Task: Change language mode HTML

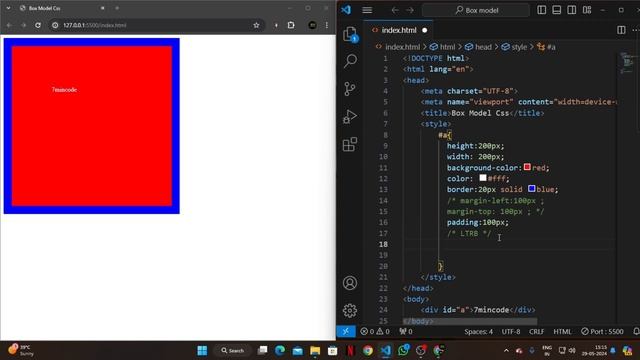Action: click(562, 331)
